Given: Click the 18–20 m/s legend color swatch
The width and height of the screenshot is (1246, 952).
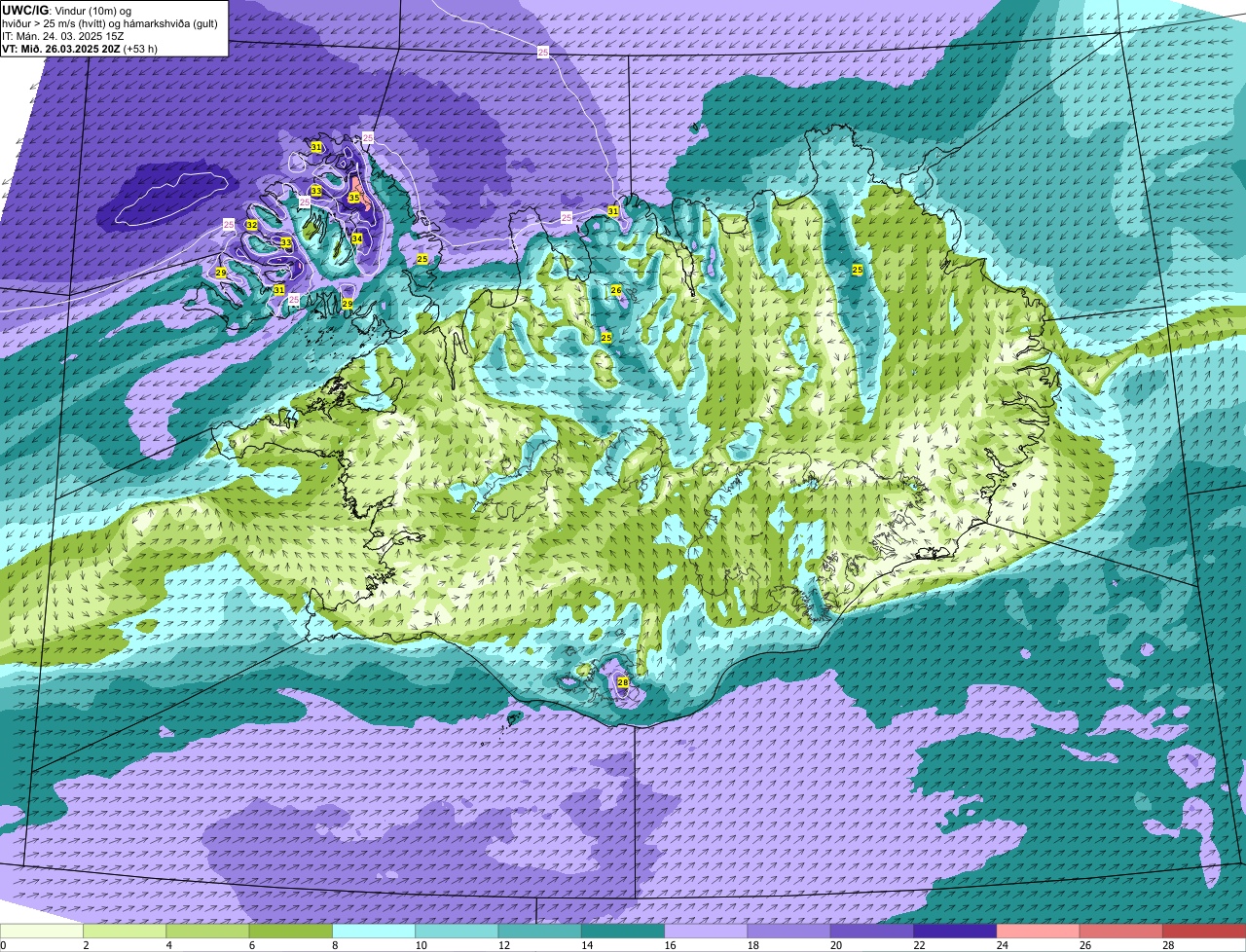Looking at the screenshot, I should point(789,932).
